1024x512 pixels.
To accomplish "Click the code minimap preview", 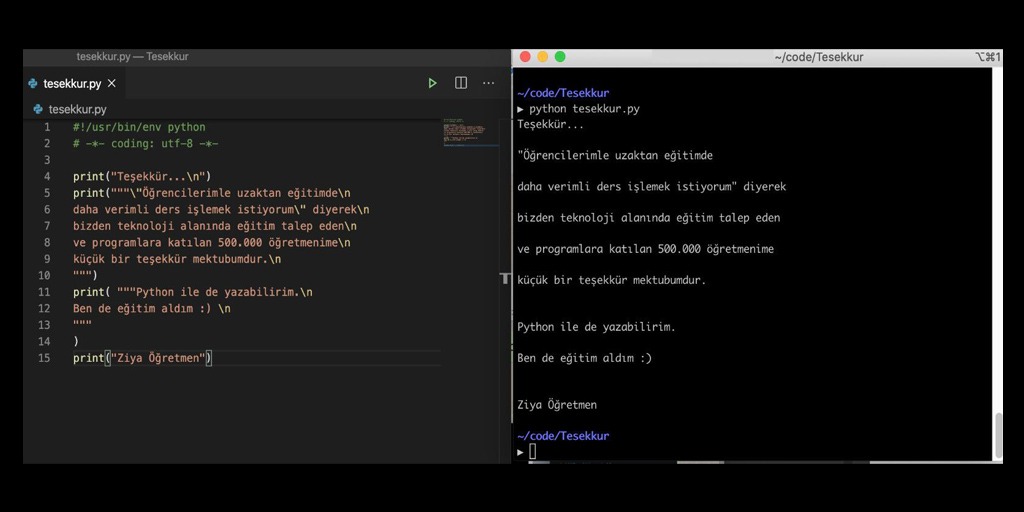I will (471, 133).
